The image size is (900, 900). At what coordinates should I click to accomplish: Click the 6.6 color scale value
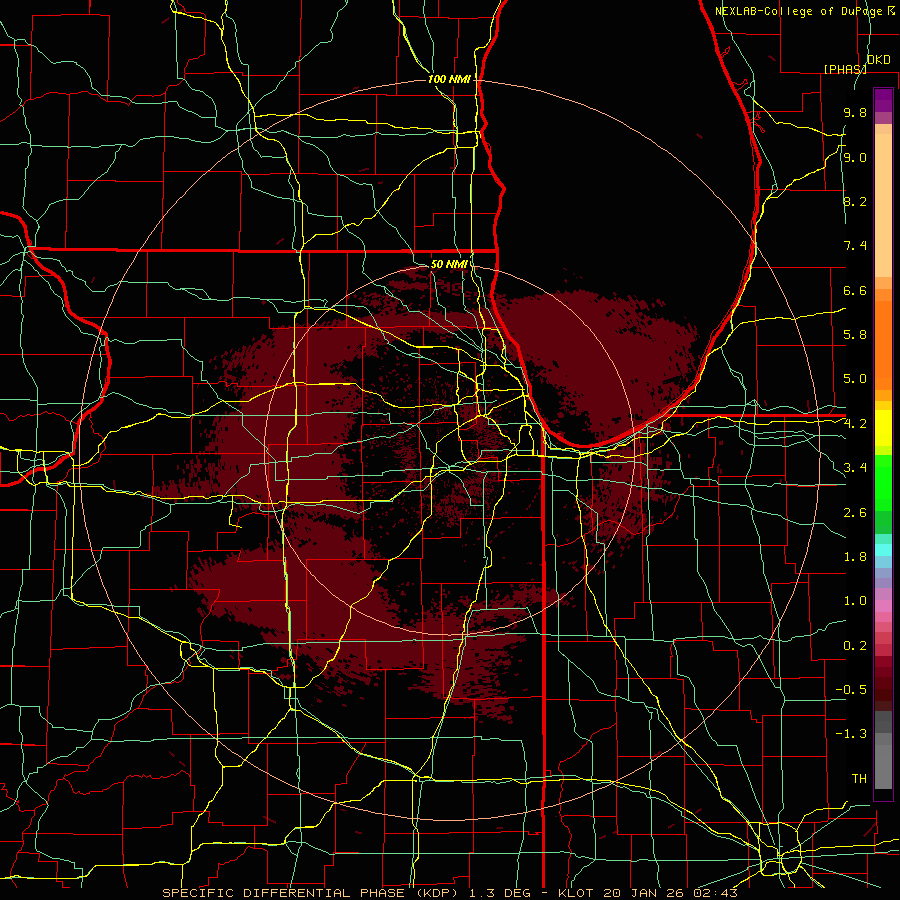click(x=855, y=290)
